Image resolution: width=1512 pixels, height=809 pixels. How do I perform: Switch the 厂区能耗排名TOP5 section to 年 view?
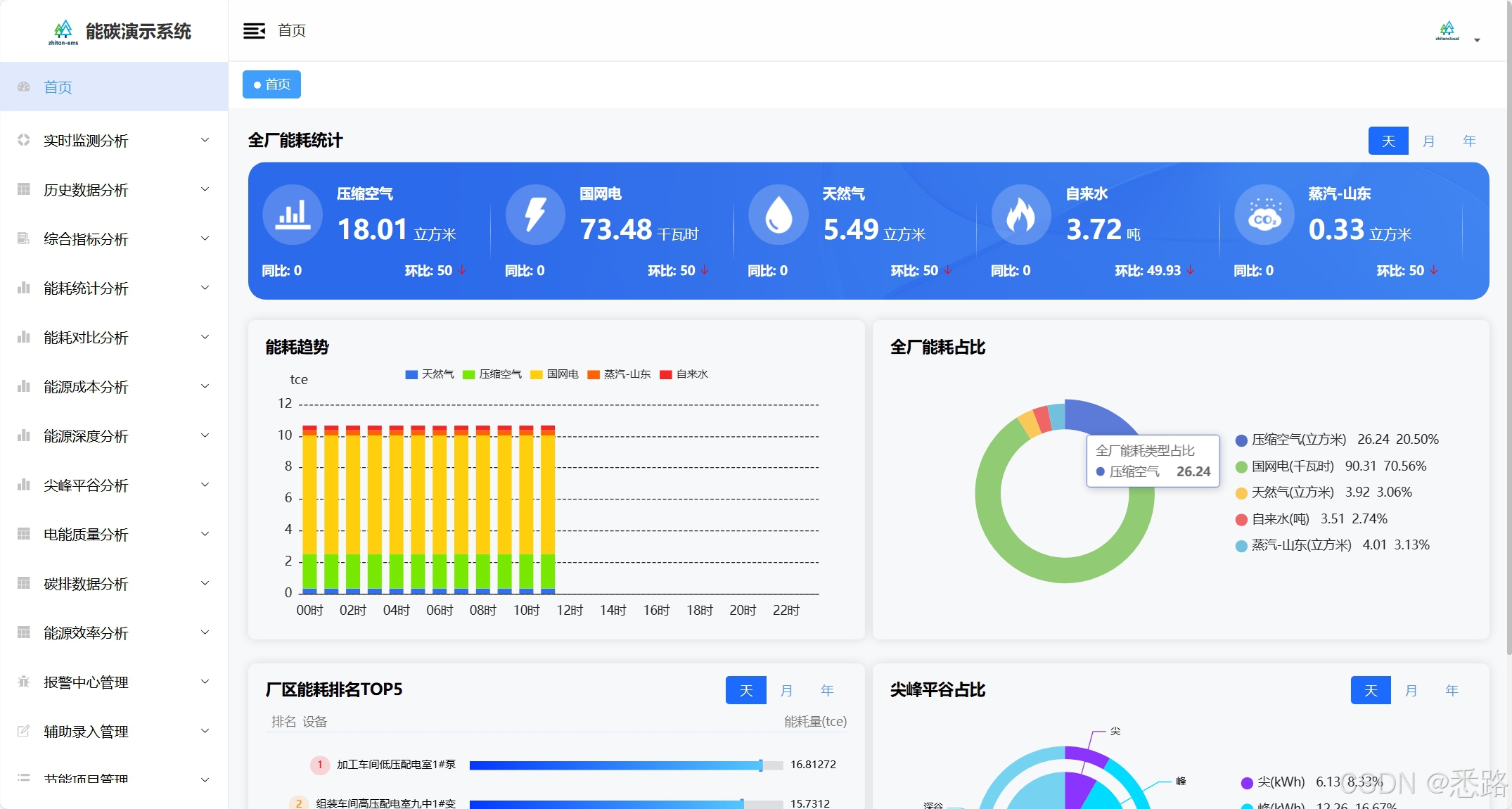coord(827,690)
